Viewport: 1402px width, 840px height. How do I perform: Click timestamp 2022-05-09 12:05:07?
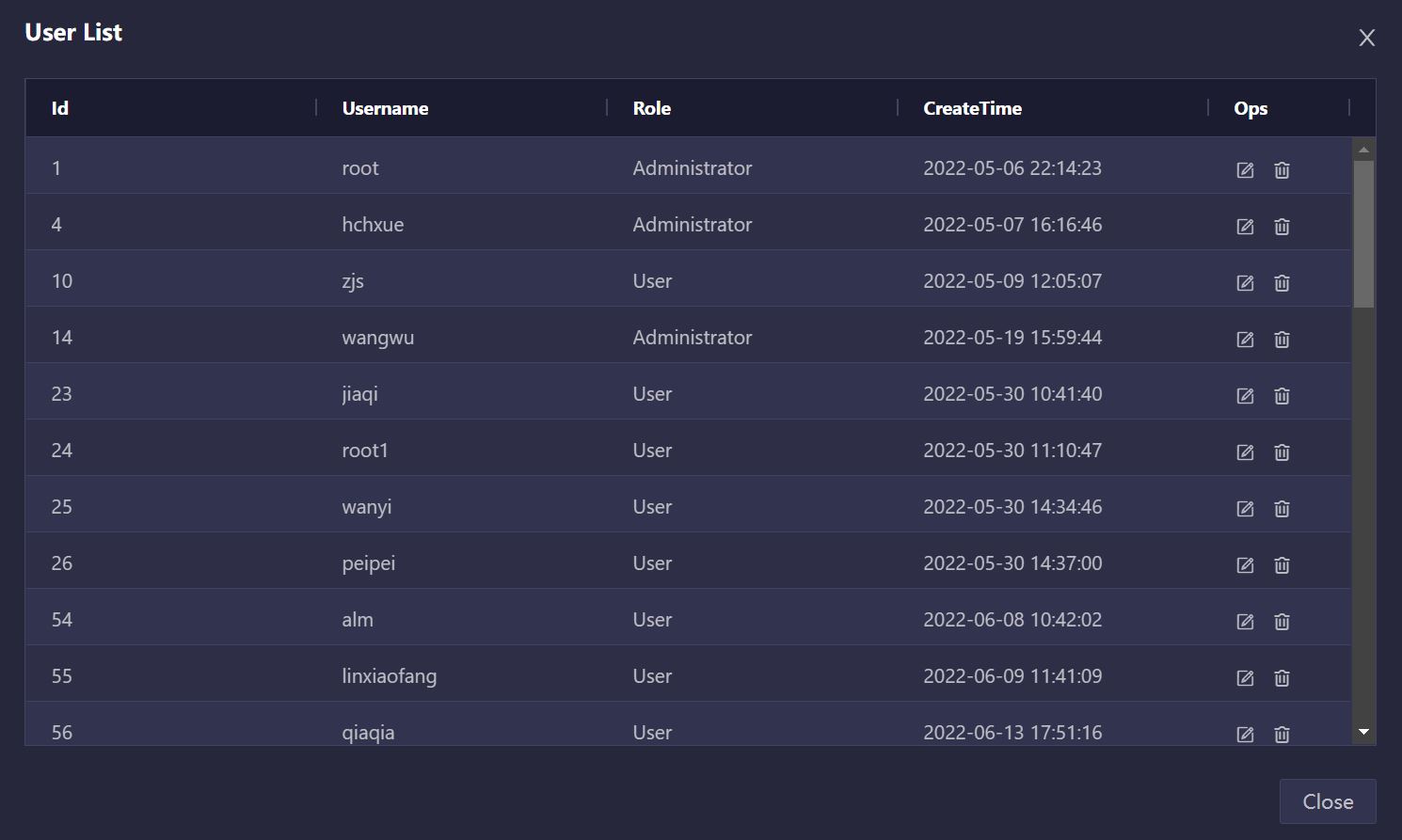(1012, 281)
